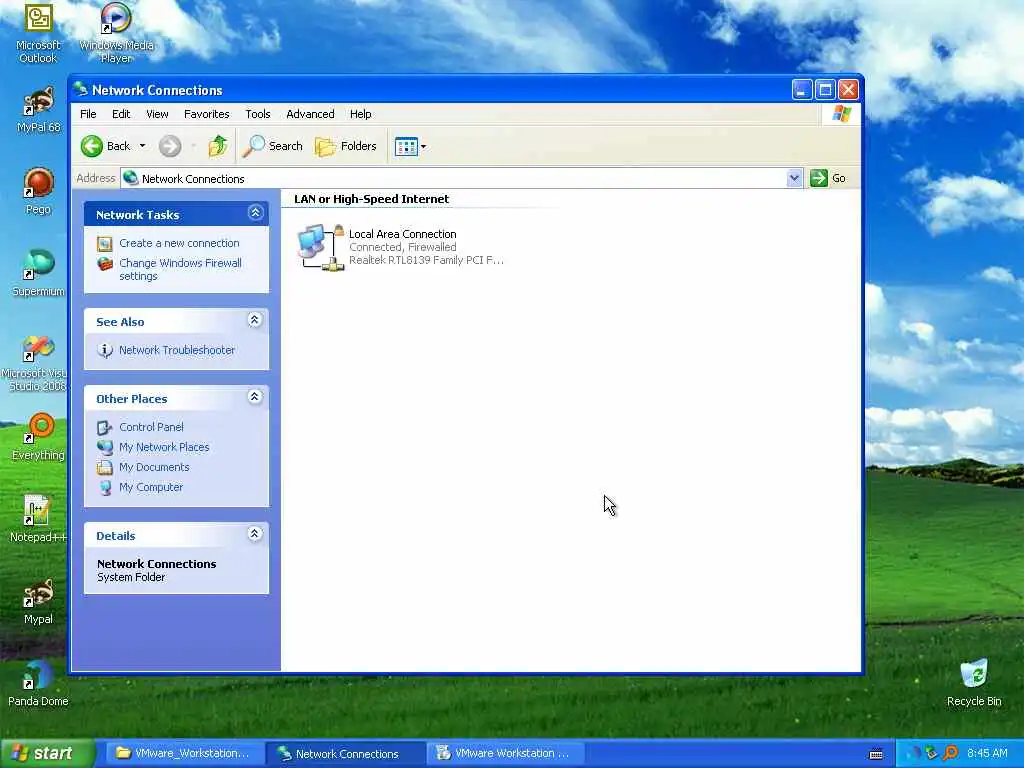Click Change Windows Firewall settings link
The image size is (1024, 768).
tap(180, 270)
